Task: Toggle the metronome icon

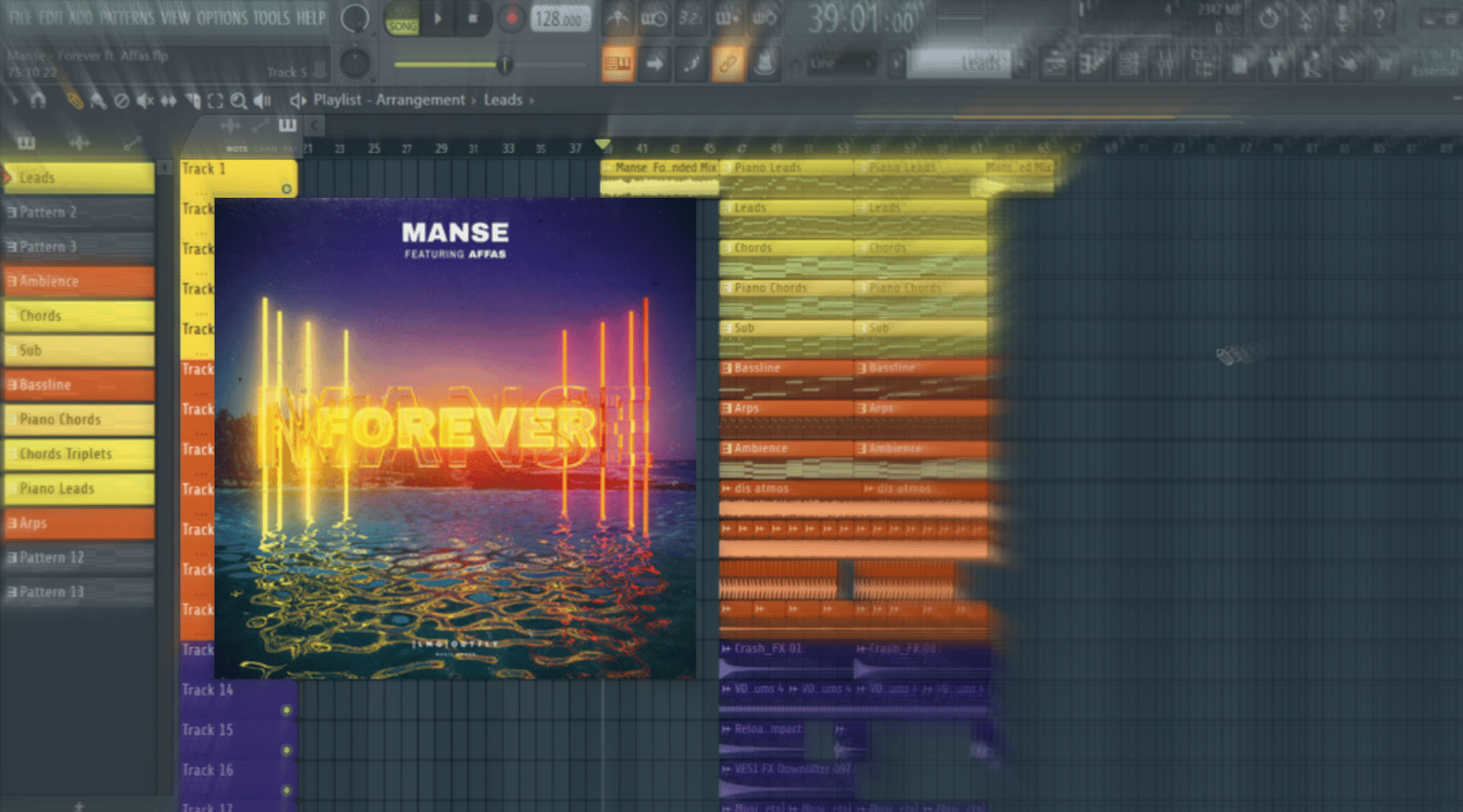Action: [616, 18]
